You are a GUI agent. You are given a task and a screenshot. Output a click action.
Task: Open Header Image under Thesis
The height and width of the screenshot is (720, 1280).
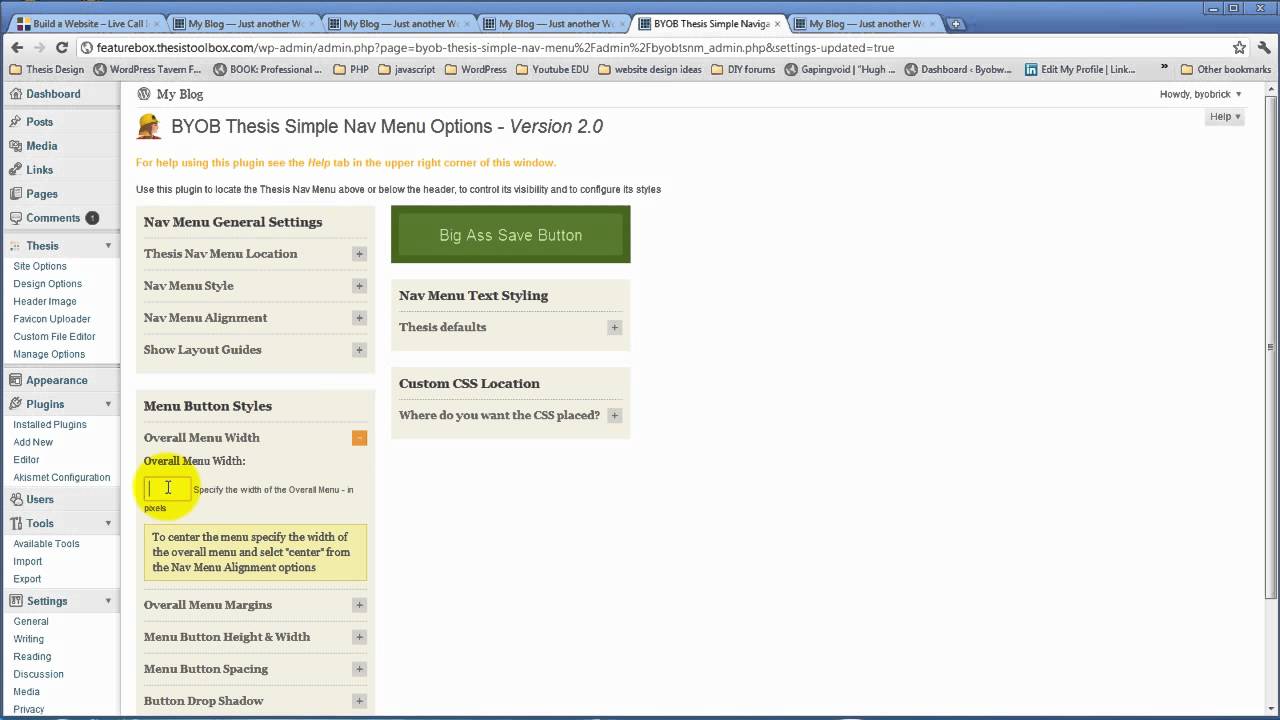[x=45, y=301]
